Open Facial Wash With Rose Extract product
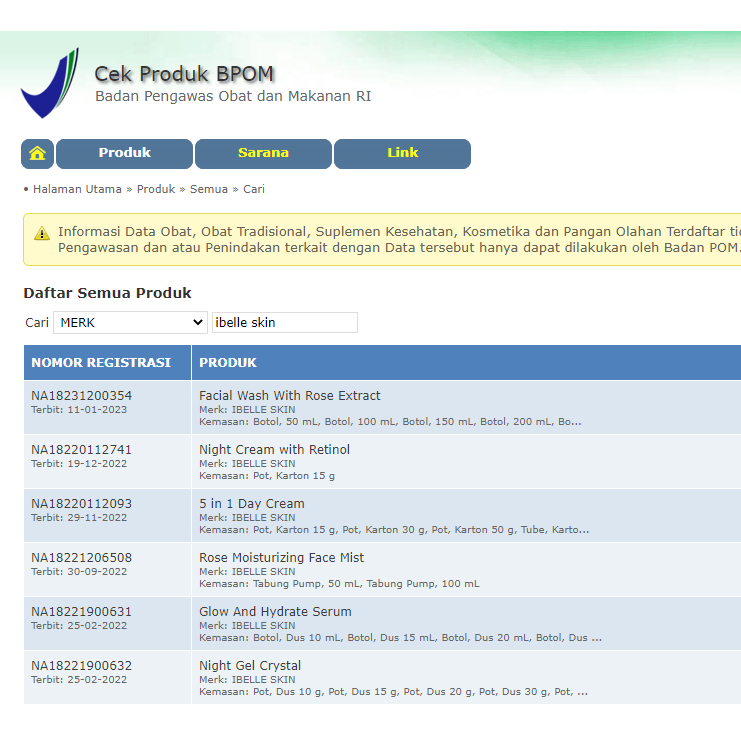This screenshot has height=741, width=741. (x=290, y=396)
